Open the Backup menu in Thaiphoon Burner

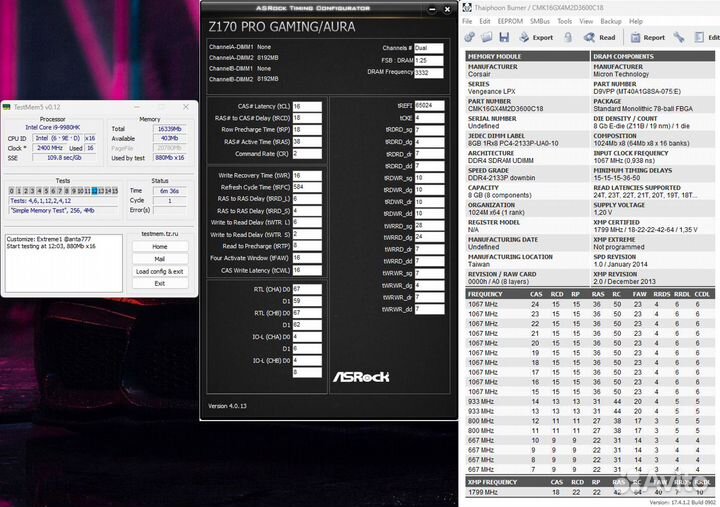(x=611, y=21)
